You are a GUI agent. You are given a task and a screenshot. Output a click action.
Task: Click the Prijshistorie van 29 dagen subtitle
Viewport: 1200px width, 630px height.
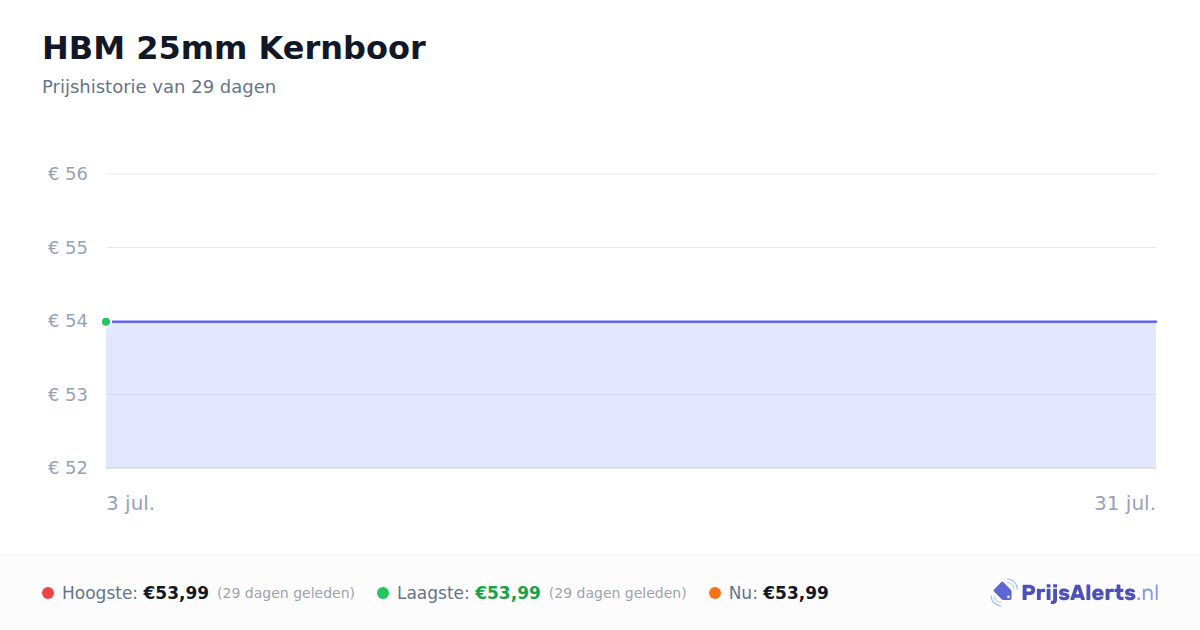pos(159,87)
